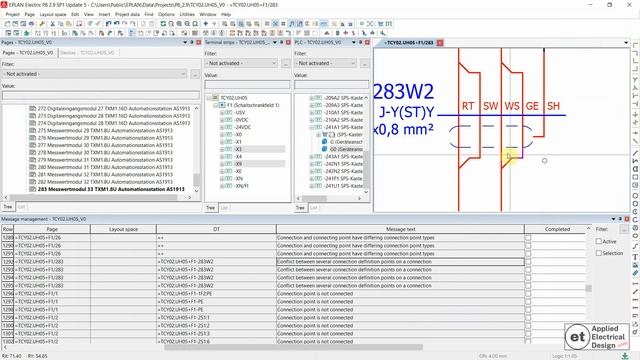Select the Hyperlink paperclip icon in right toolbar

point(635,273)
